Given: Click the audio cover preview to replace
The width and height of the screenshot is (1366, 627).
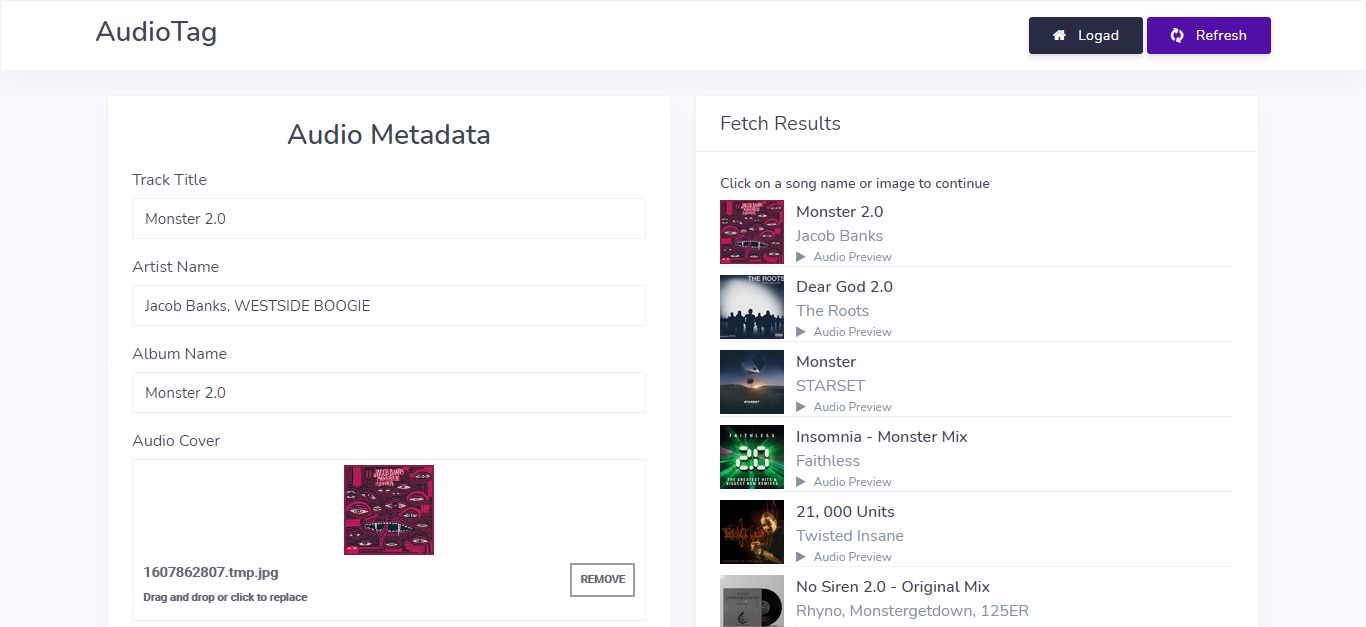Looking at the screenshot, I should (x=389, y=510).
